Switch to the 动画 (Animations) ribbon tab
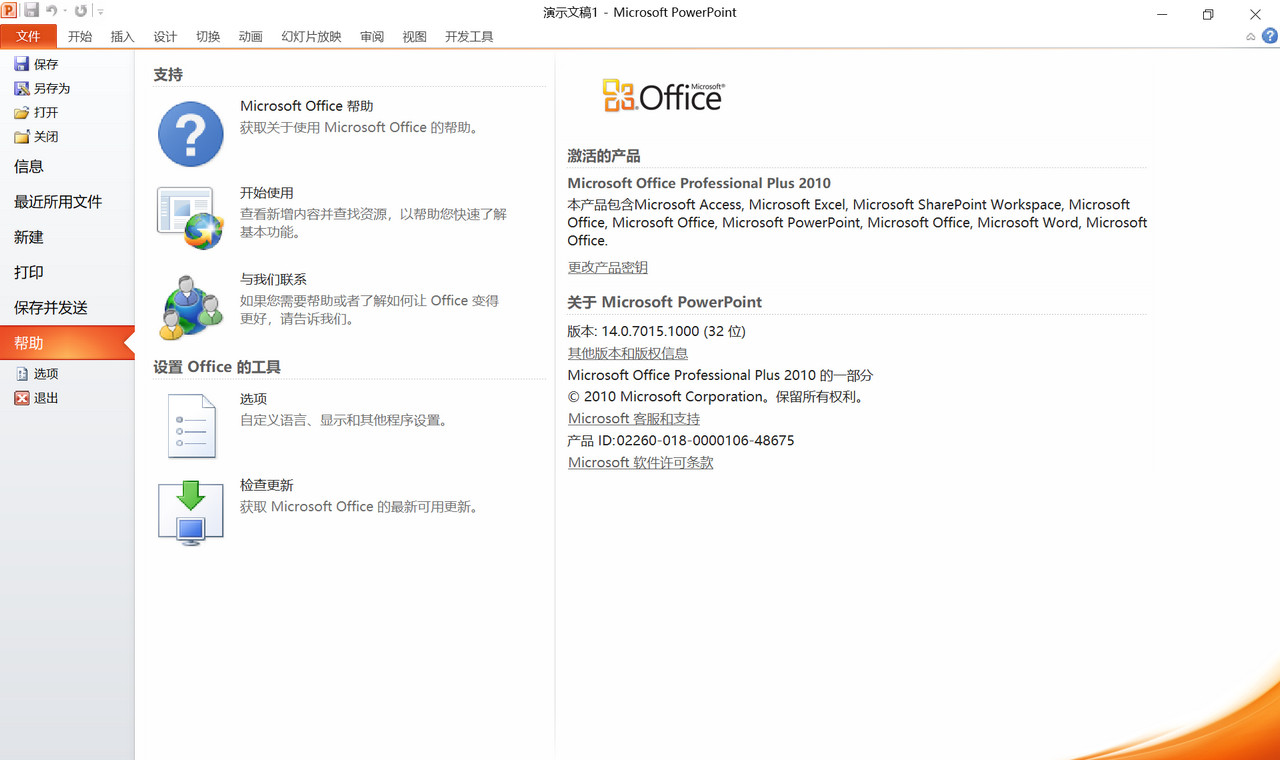1280x760 pixels. [250, 37]
